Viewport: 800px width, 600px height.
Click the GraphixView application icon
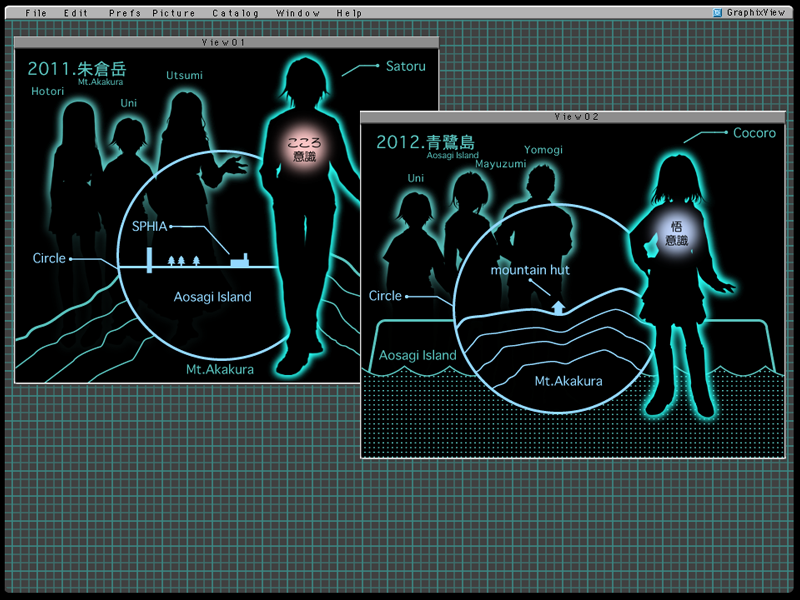(x=718, y=13)
